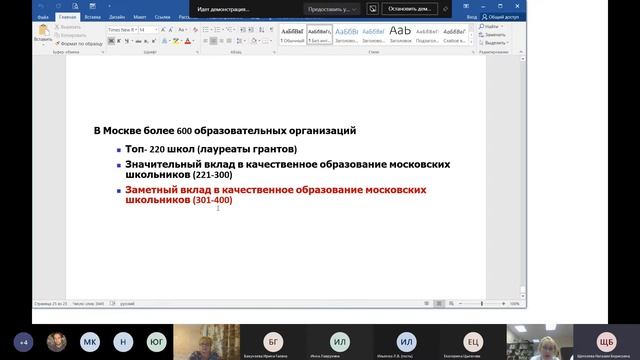Click the text effects icon
Viewport: 640px width, 360px height.
tap(164, 41)
